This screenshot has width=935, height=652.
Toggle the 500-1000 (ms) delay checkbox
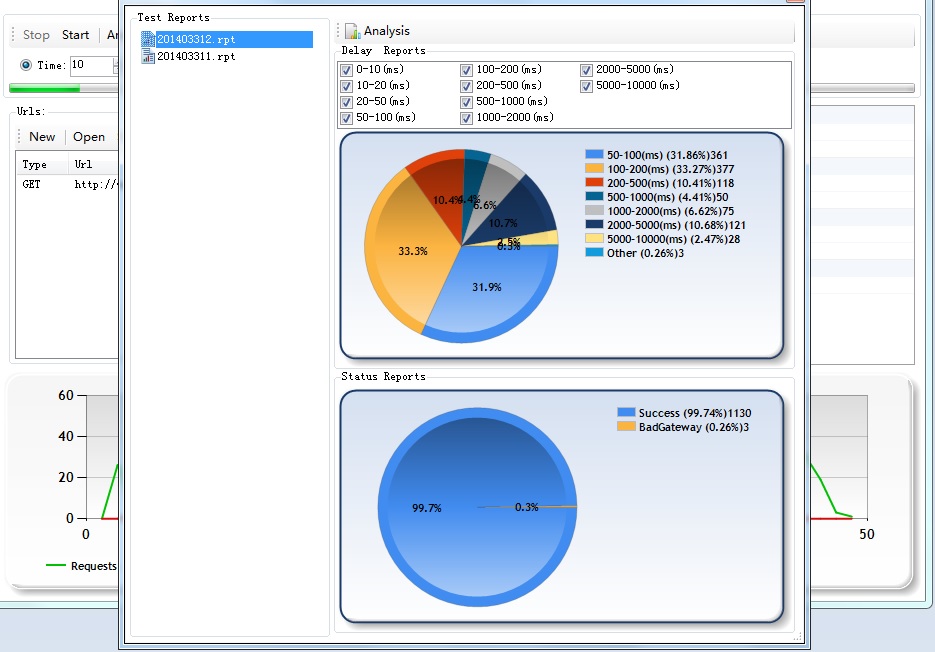pos(466,102)
